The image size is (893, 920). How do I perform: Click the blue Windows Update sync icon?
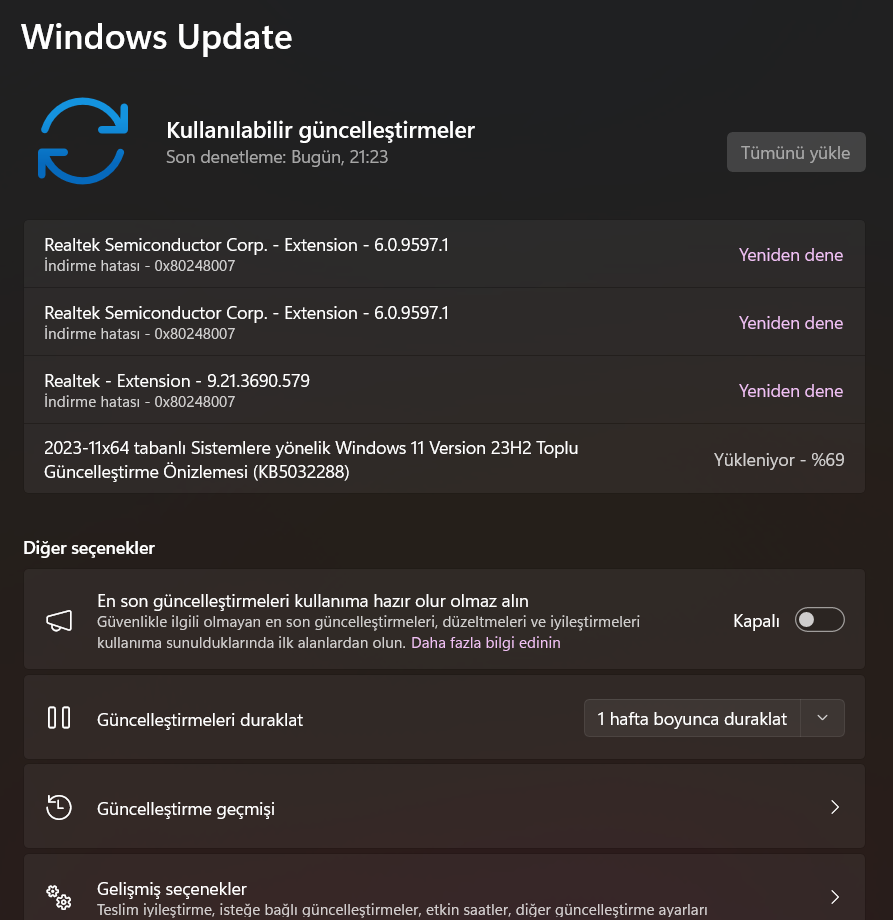click(83, 141)
